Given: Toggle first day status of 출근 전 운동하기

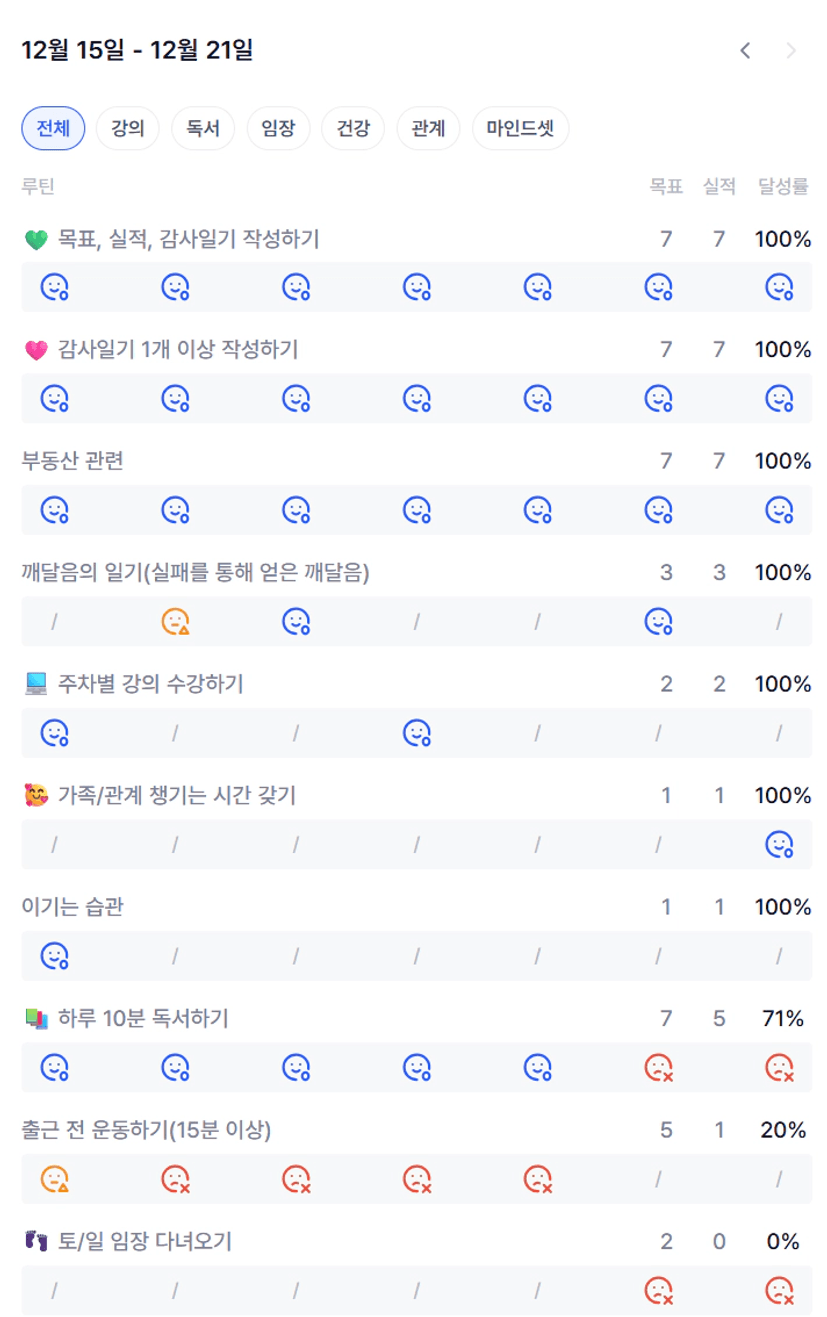Looking at the screenshot, I should pos(54,1179).
